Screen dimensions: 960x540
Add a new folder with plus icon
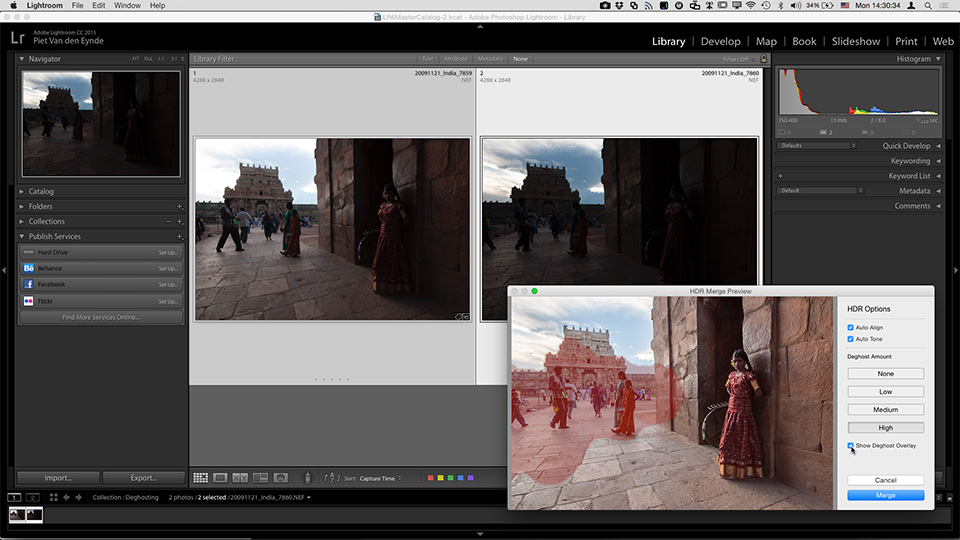pos(179,206)
